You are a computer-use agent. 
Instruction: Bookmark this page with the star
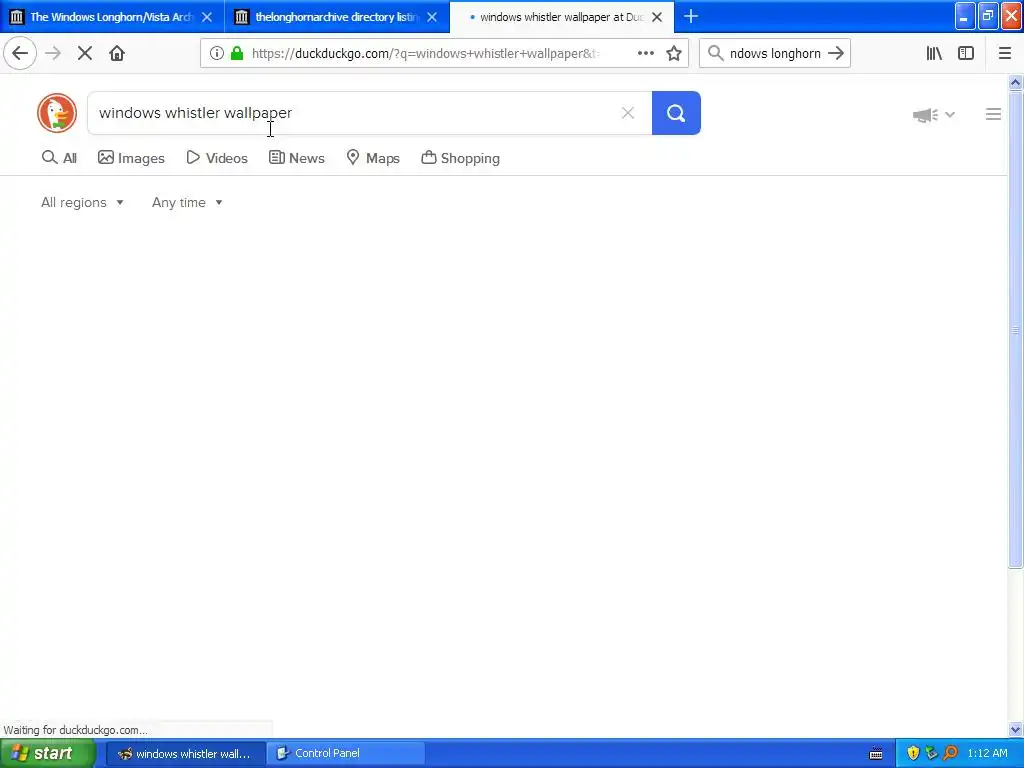pyautogui.click(x=674, y=54)
